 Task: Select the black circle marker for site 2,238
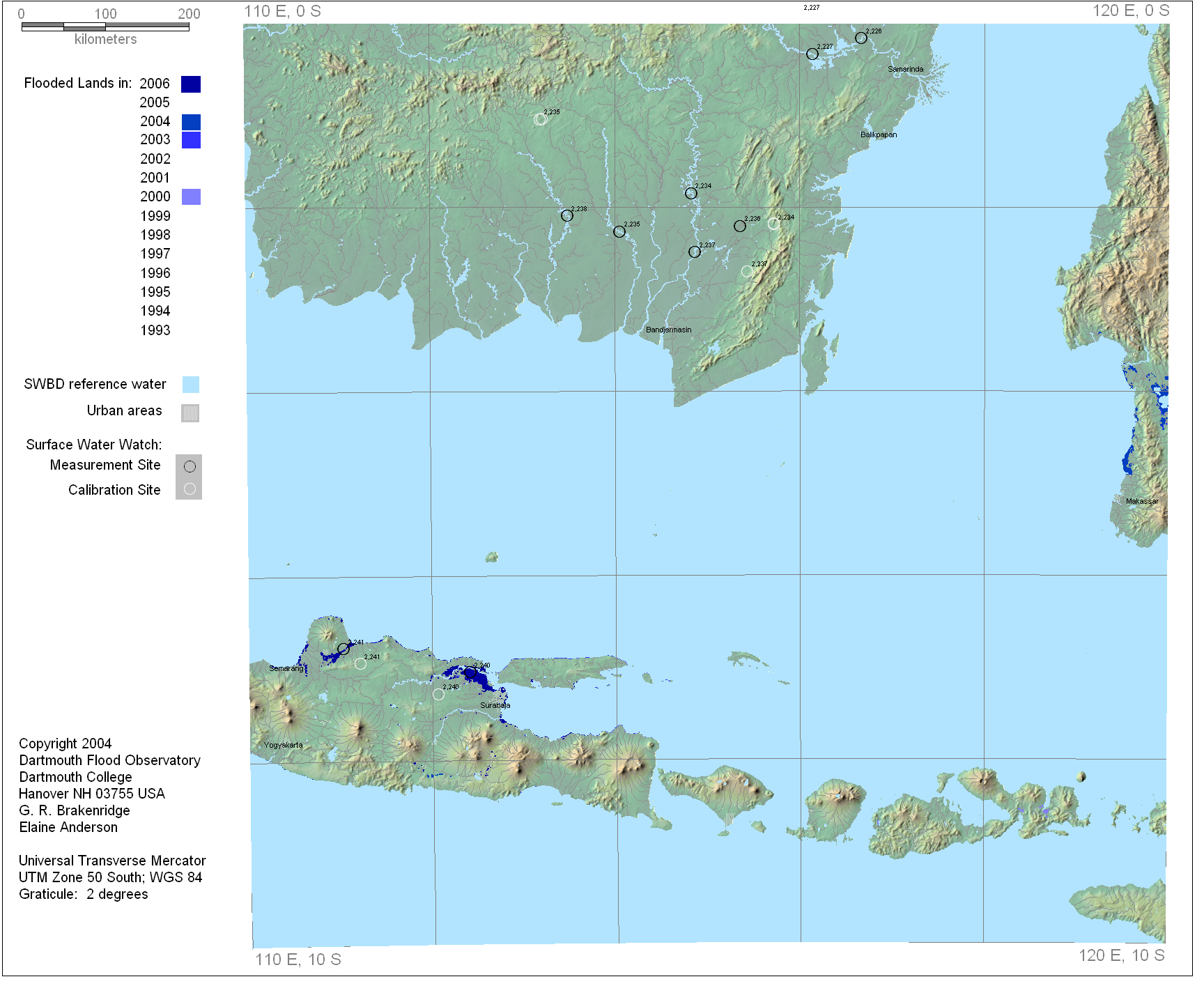point(566,216)
